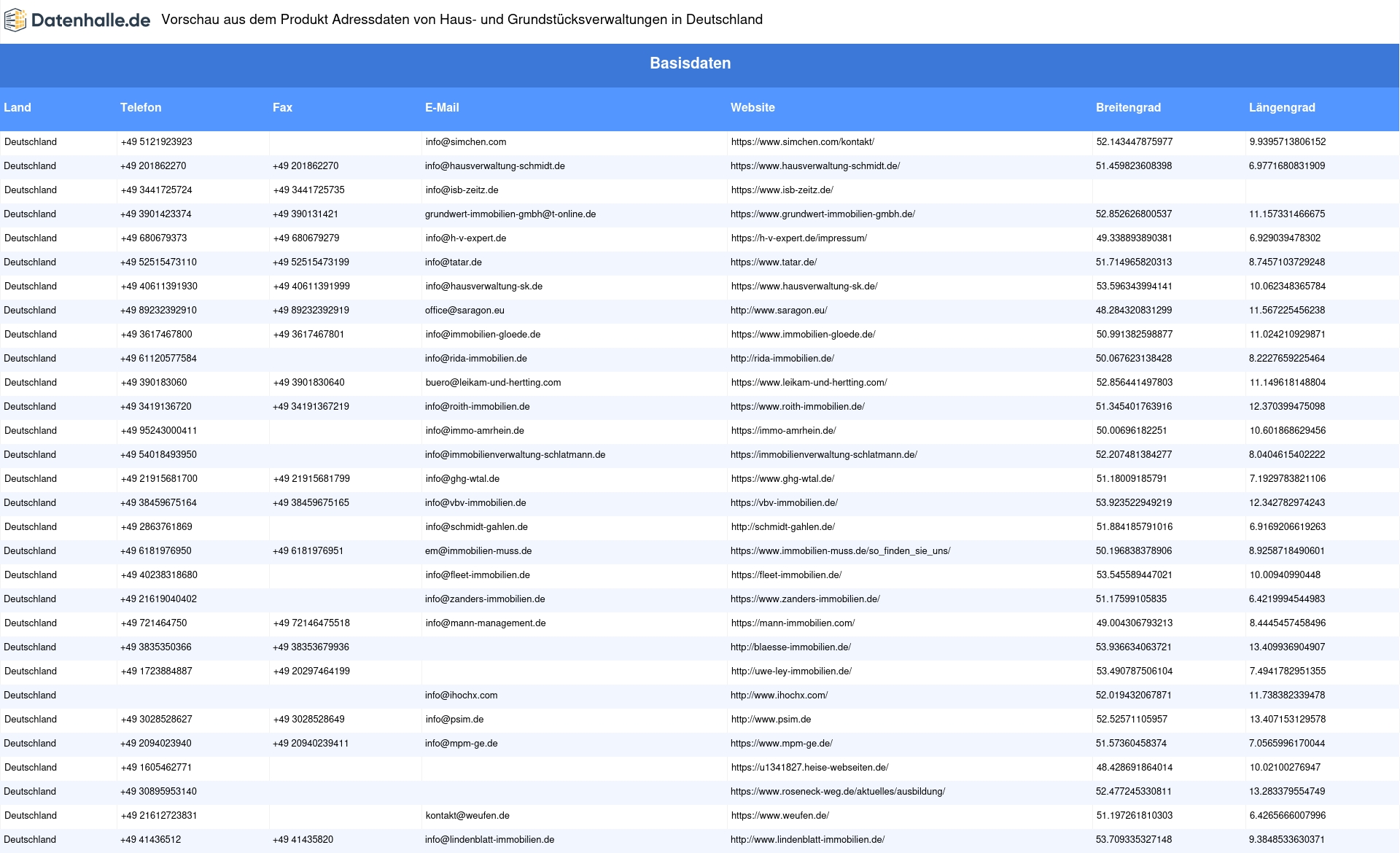Select phone number +49 1605462771

[157, 768]
